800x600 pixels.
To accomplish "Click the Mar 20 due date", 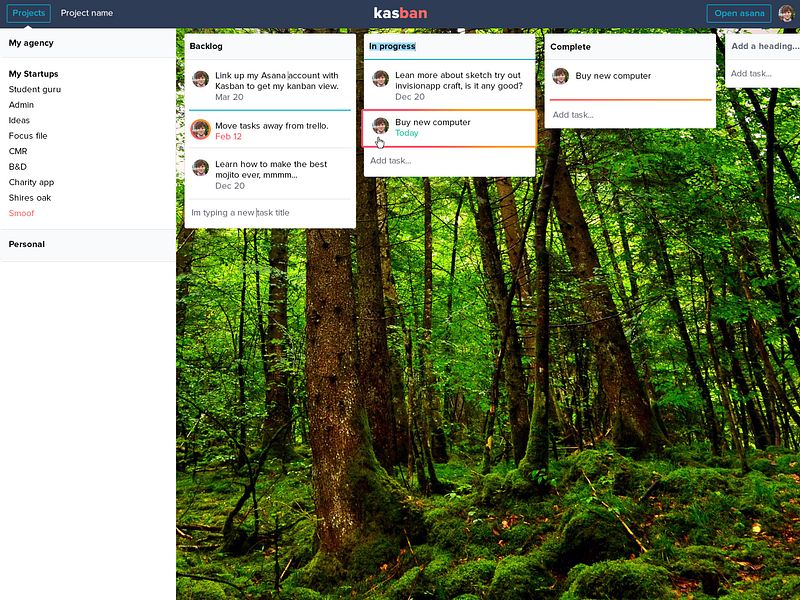I will point(229,97).
